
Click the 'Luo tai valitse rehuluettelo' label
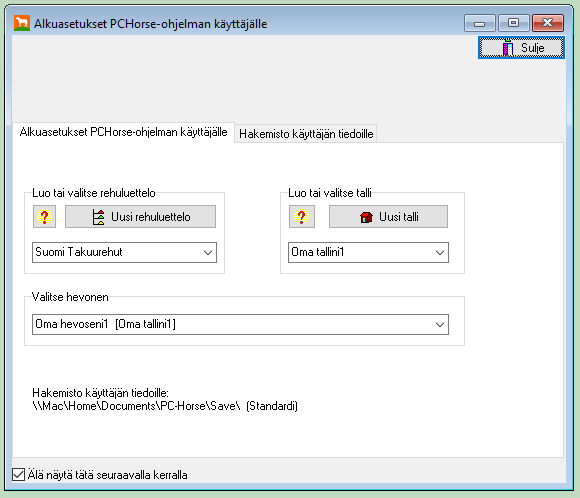tap(94, 193)
